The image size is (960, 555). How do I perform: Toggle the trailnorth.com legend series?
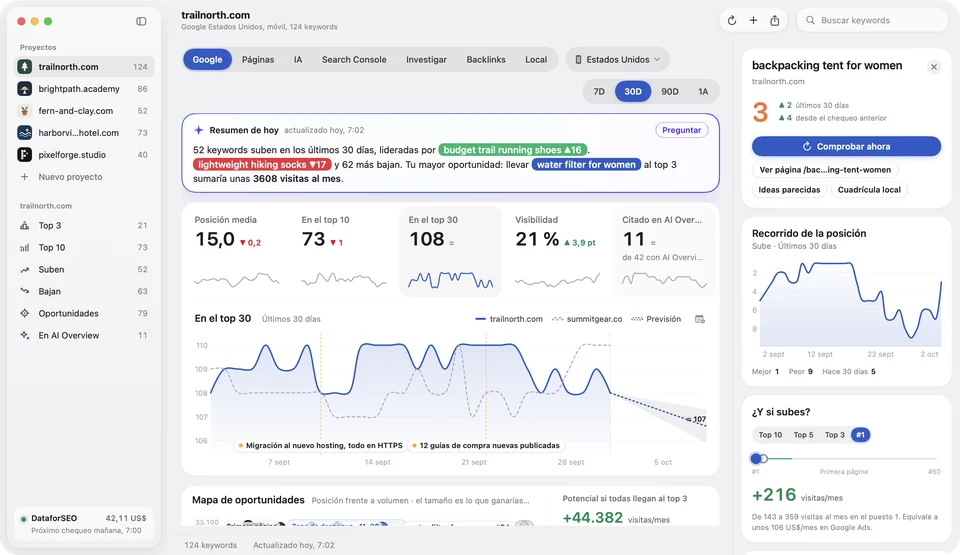[x=509, y=319]
